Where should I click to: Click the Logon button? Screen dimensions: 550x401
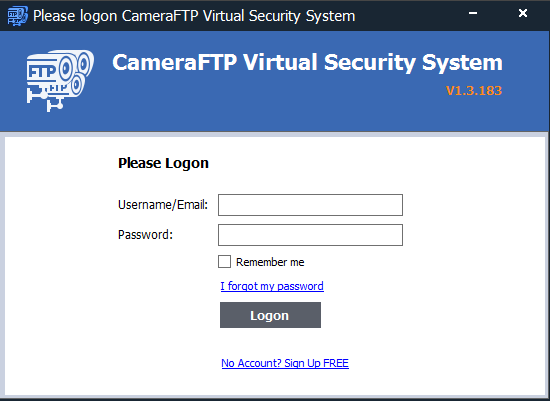pos(270,315)
